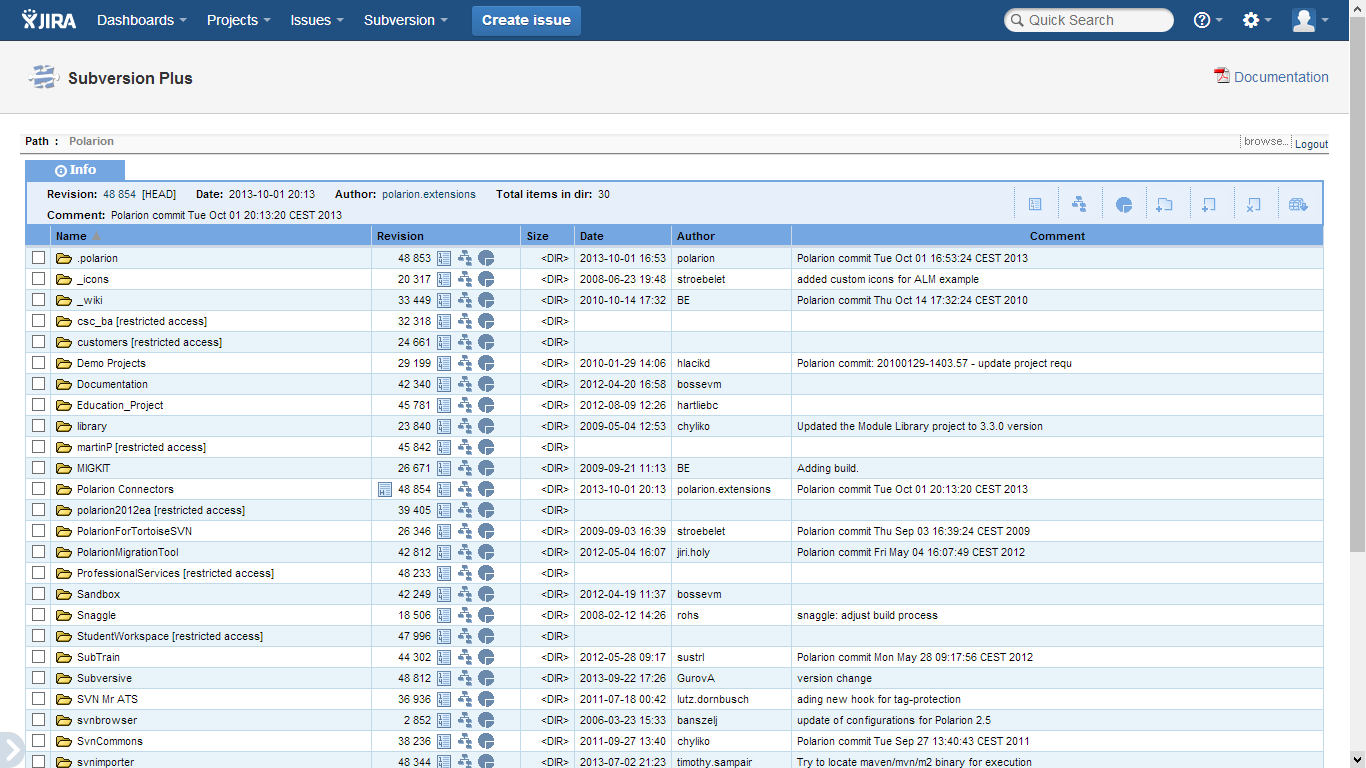Open the Dashboards dropdown menu
Screen dimensions: 1366x768
click(142, 20)
